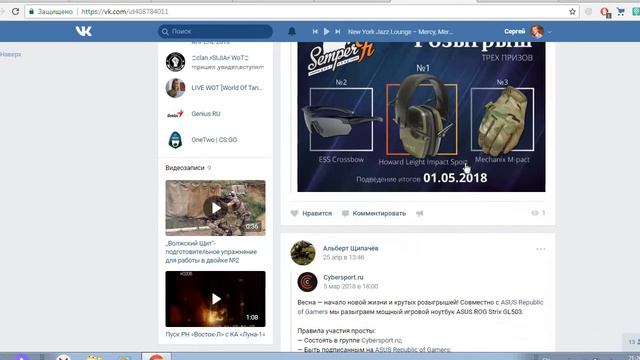Click the OneTwo CS:GO avatar icon
This screenshot has width=640, height=360.
[176, 140]
